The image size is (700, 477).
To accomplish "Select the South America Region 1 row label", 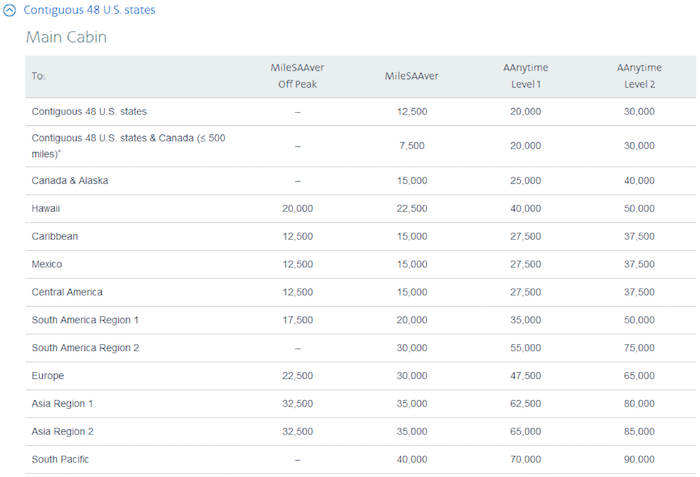I will click(85, 320).
